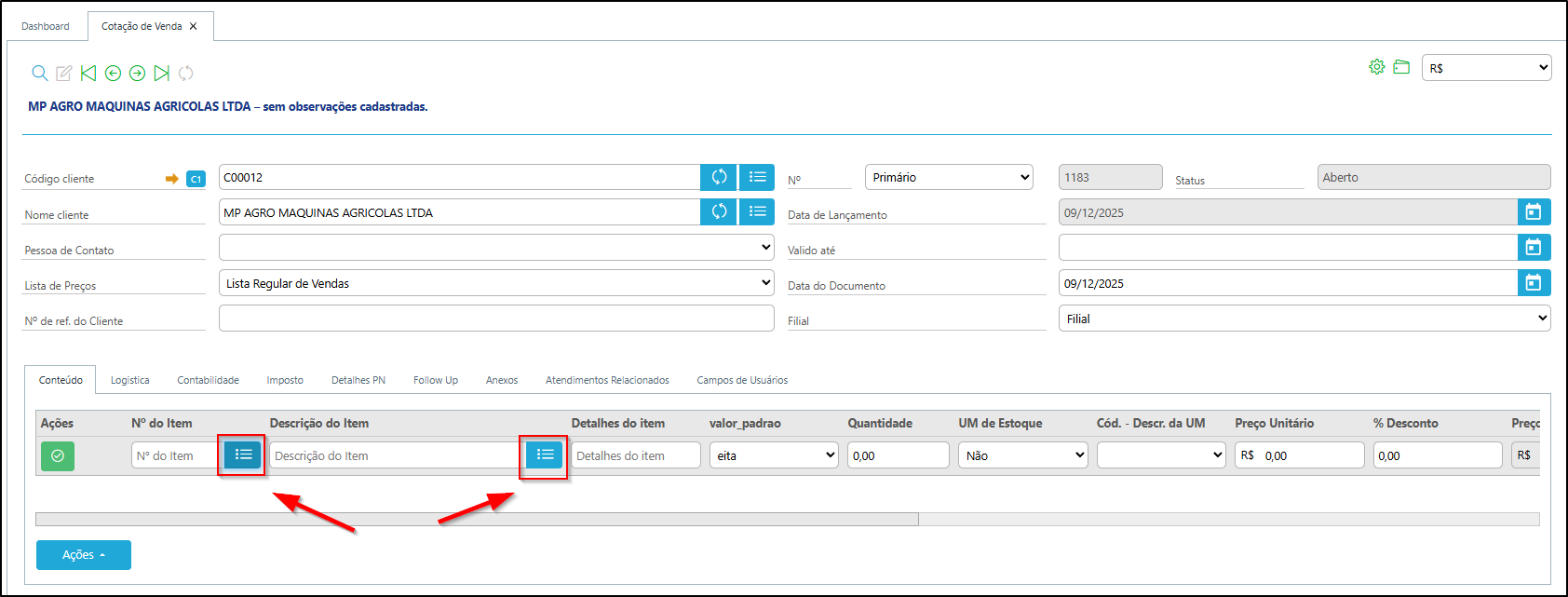1568x597 pixels.
Task: Go to first record arrow icon
Action: pyautogui.click(x=88, y=73)
